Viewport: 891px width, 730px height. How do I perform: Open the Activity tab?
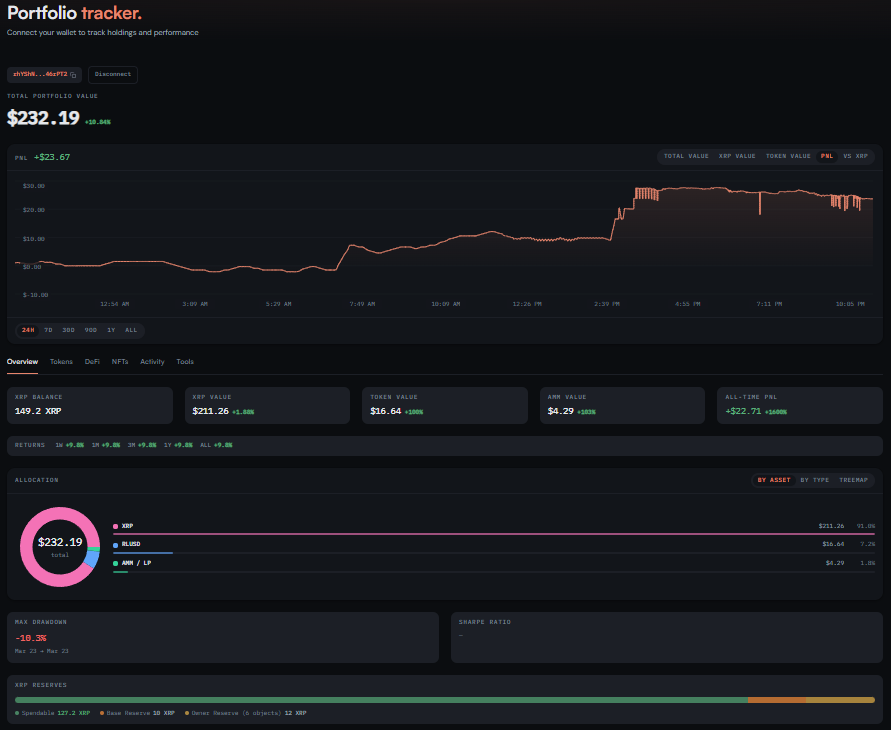(152, 362)
